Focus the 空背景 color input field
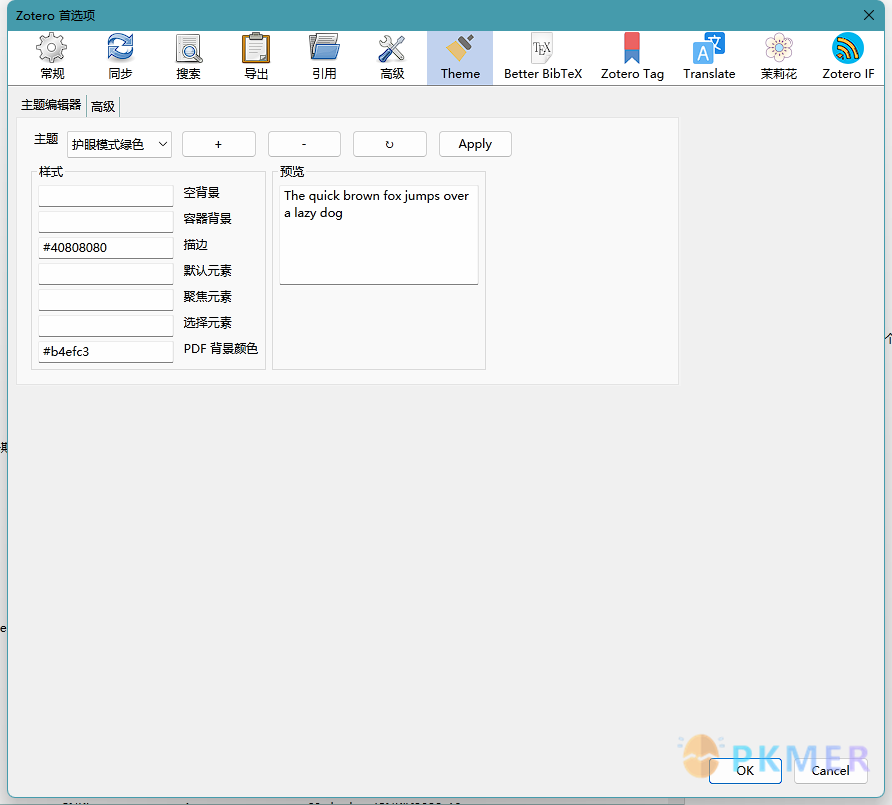This screenshot has width=892, height=805. click(106, 196)
